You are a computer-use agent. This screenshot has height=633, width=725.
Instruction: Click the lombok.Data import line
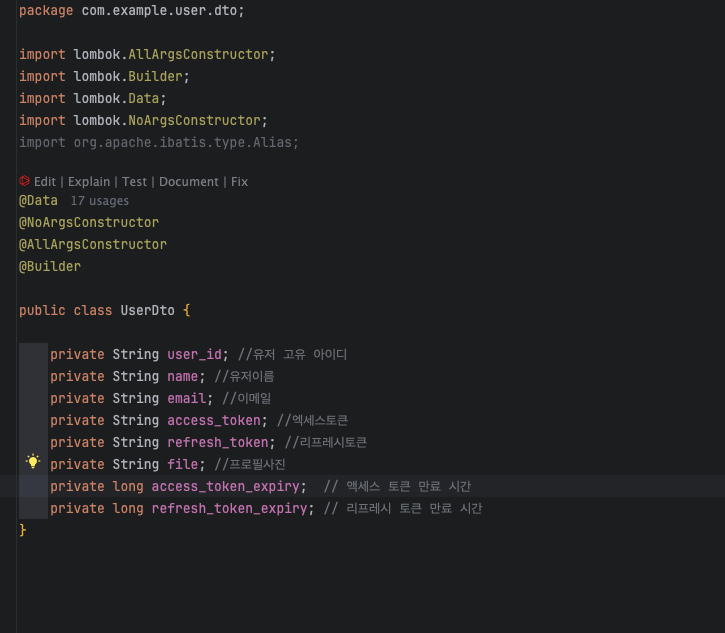coord(92,98)
